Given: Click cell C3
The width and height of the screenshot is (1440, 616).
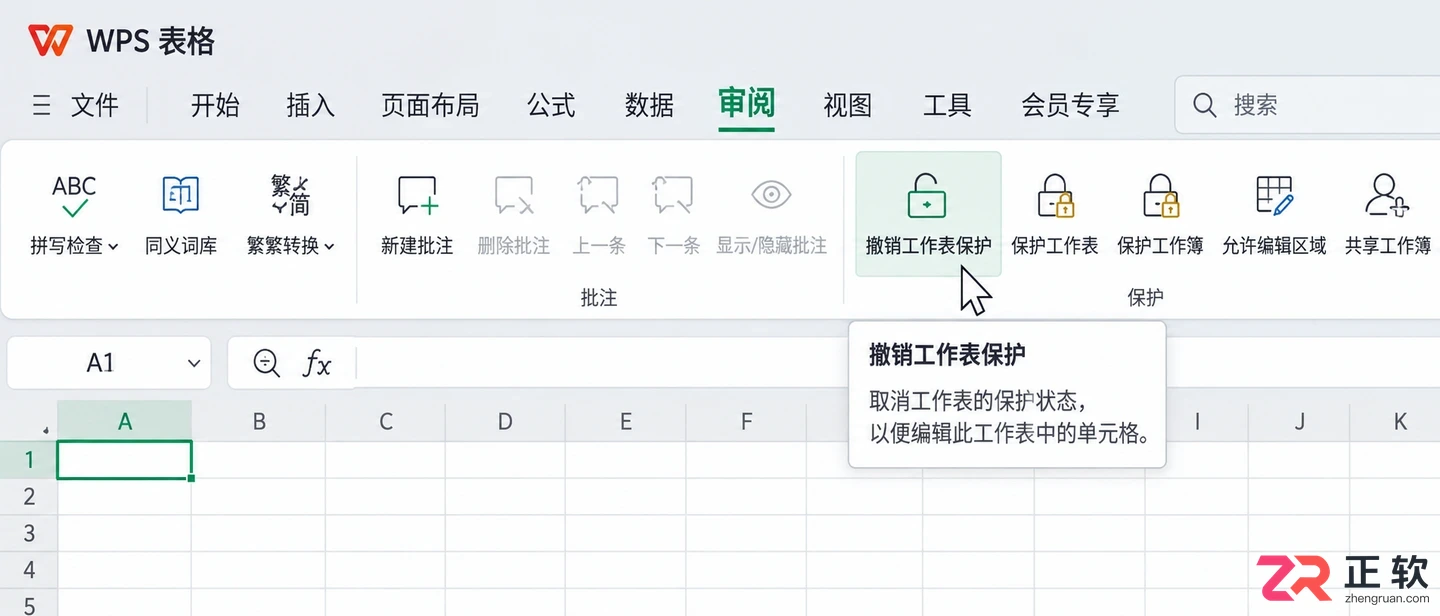Looking at the screenshot, I should 386,533.
